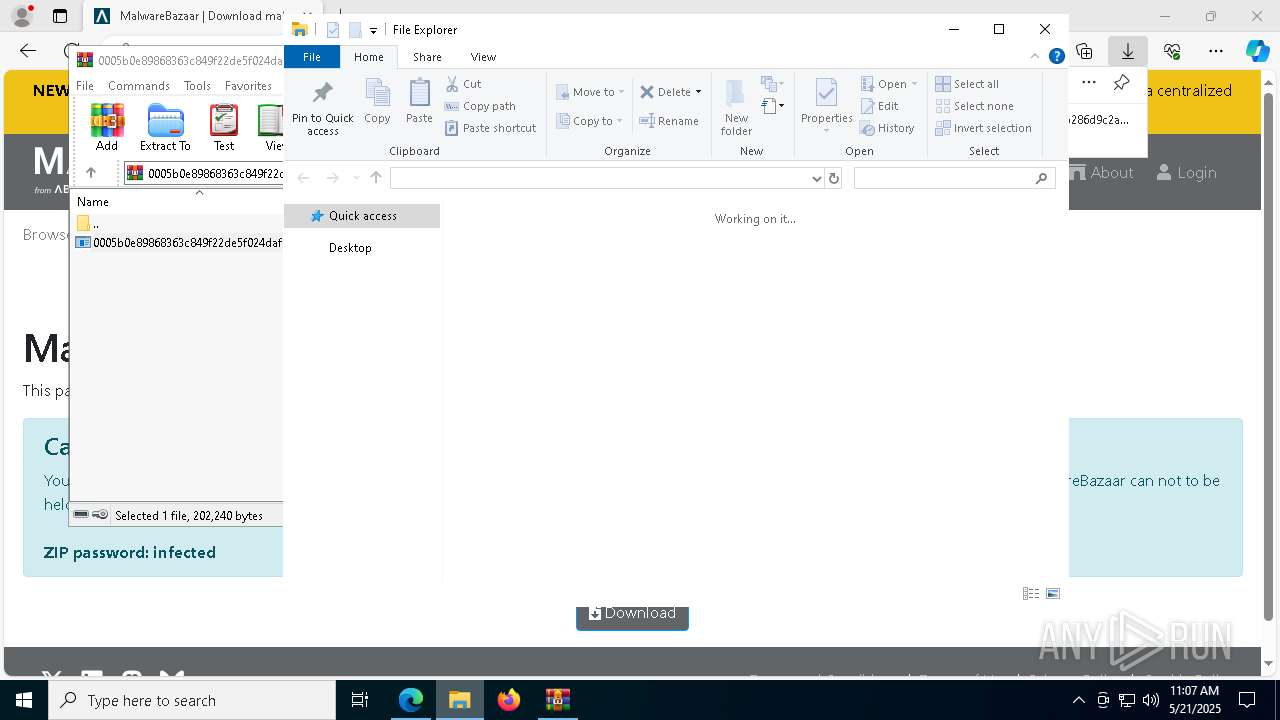The height and width of the screenshot is (720, 1280).
Task: Click WinRAR up one level arrow
Action: (x=91, y=172)
